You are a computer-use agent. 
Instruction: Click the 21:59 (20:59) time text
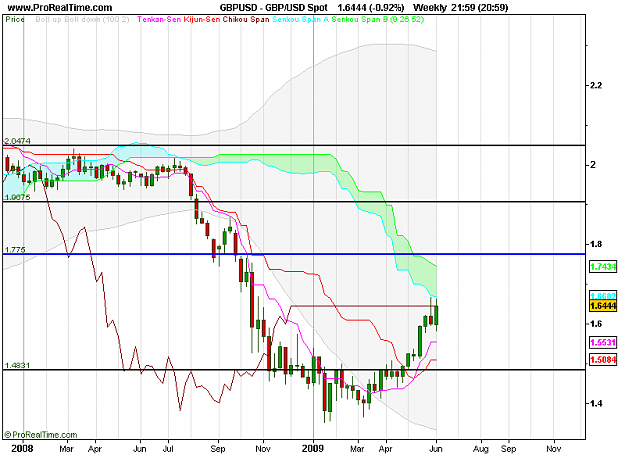[480, 8]
